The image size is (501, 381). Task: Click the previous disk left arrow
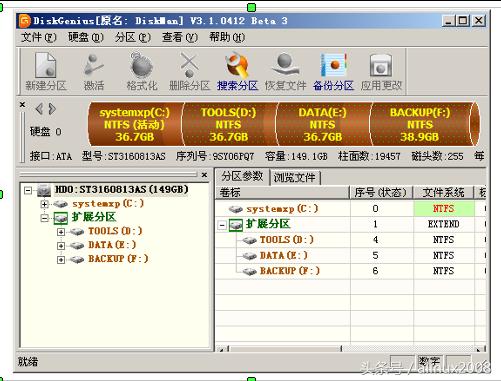(x=39, y=109)
